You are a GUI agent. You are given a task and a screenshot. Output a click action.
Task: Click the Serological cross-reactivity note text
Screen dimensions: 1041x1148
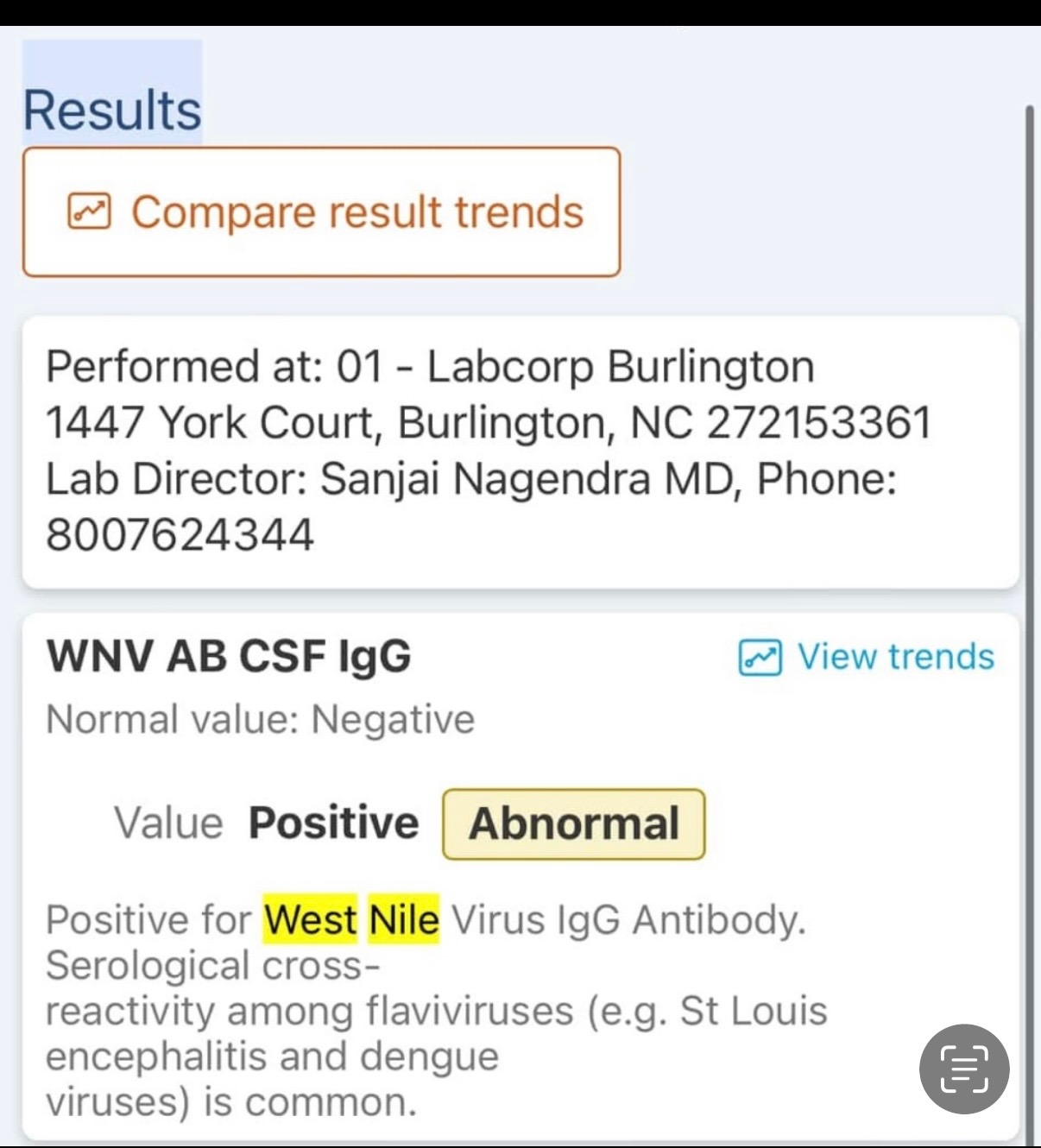click(212, 965)
